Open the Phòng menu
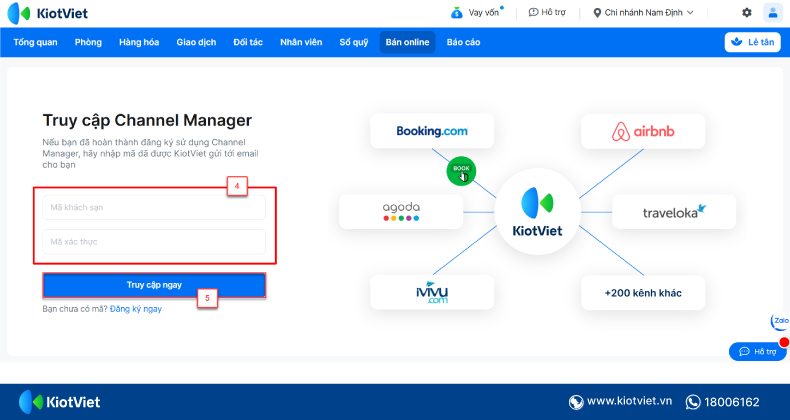790x420 pixels. pyautogui.click(x=88, y=42)
